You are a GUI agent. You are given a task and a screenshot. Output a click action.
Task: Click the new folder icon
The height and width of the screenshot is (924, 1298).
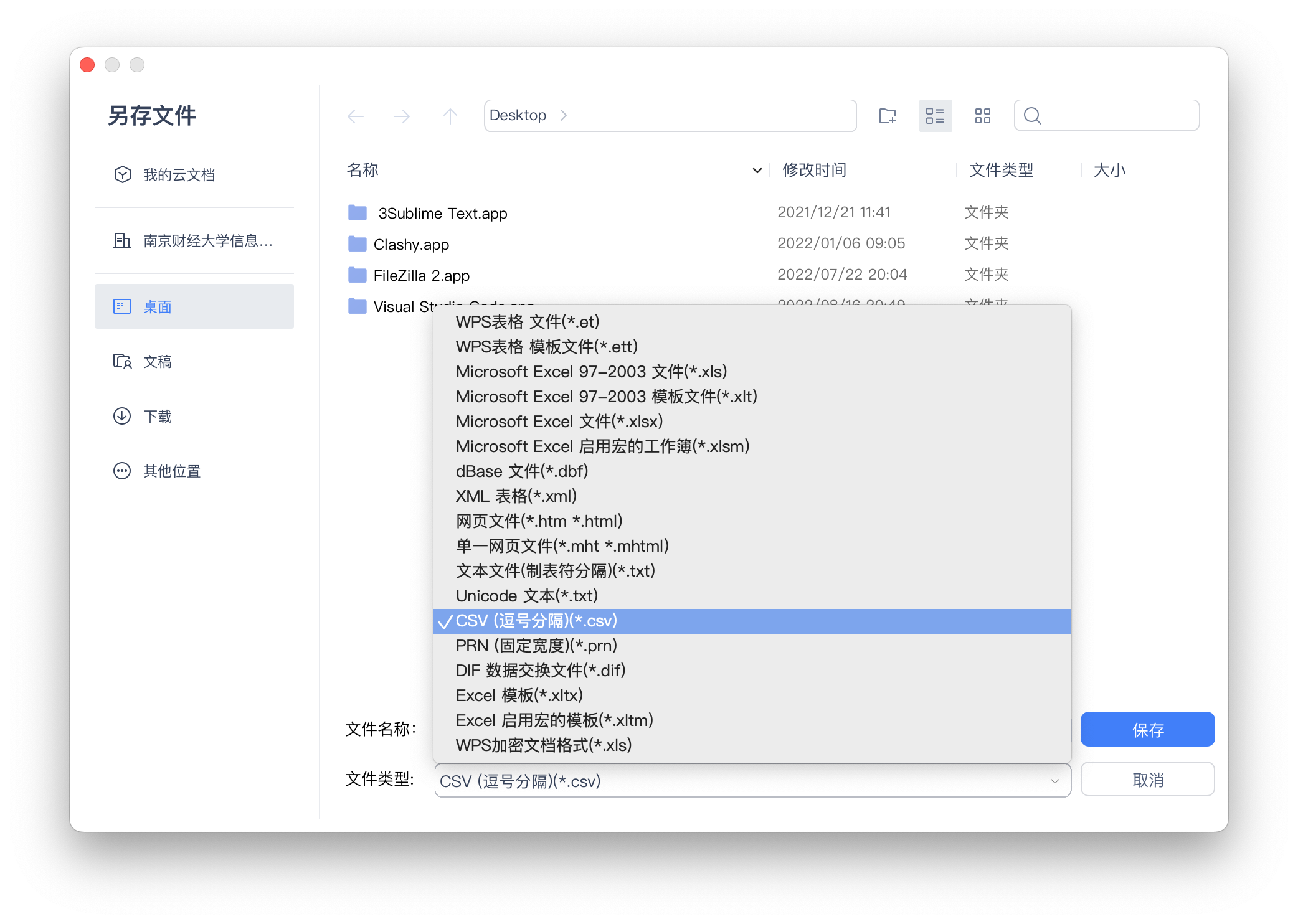click(x=887, y=116)
